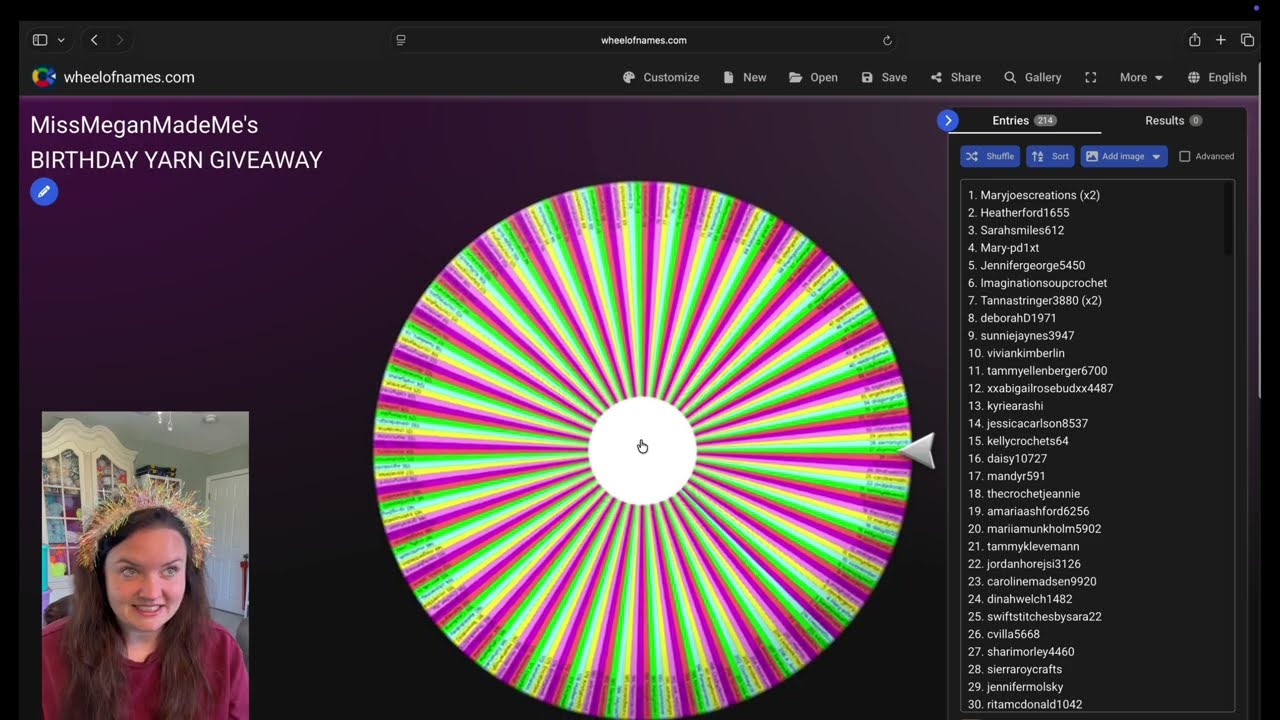Expand the Add image dropdown arrow
This screenshot has width=1280, height=720.
(1157, 156)
